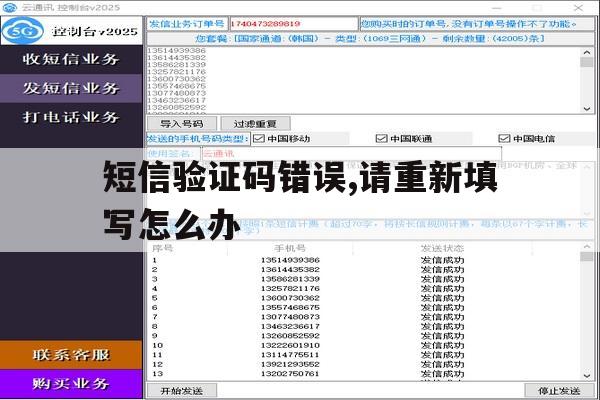Click the 序号 column header

click(x=163, y=248)
